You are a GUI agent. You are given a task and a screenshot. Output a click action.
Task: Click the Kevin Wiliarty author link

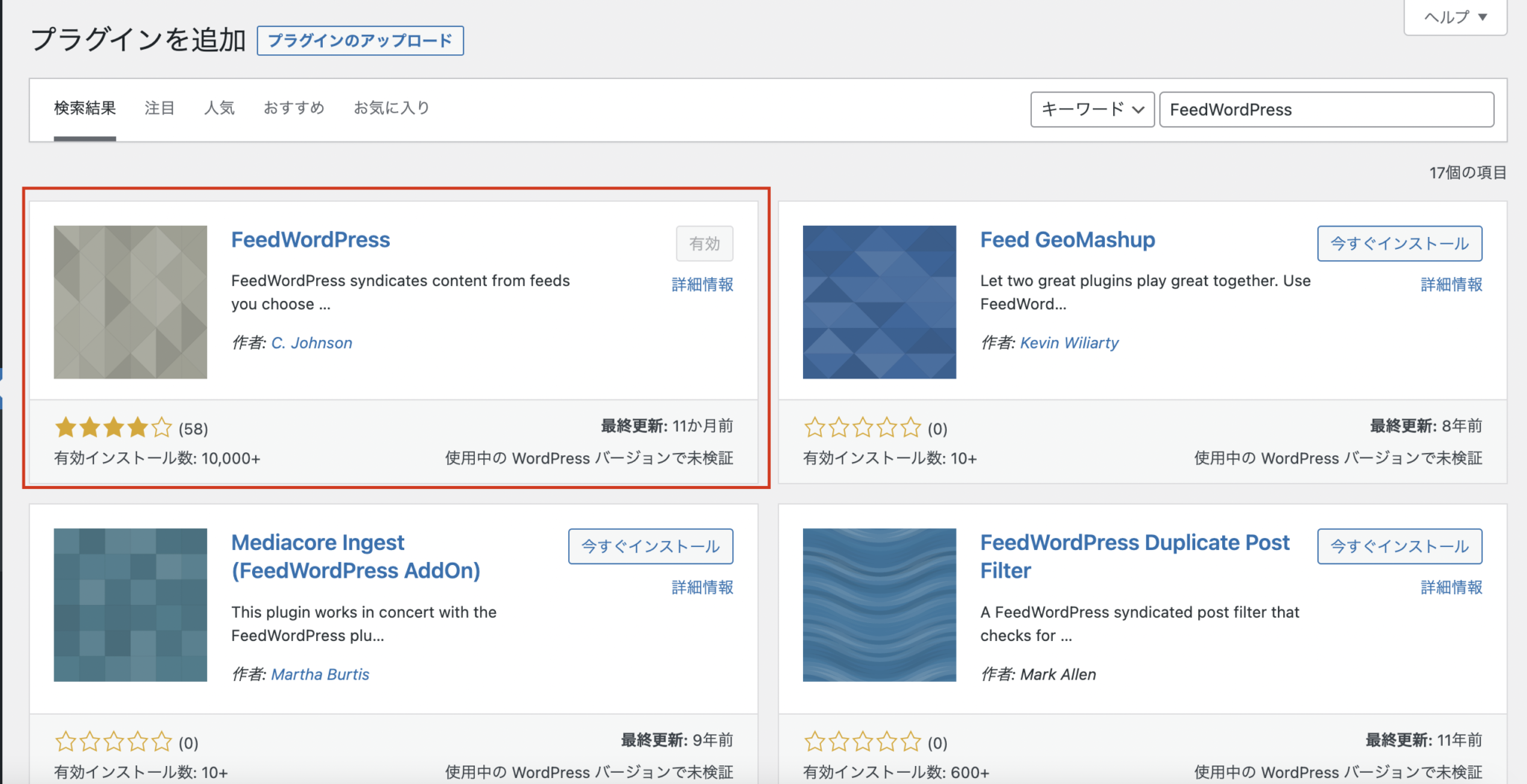click(1069, 342)
